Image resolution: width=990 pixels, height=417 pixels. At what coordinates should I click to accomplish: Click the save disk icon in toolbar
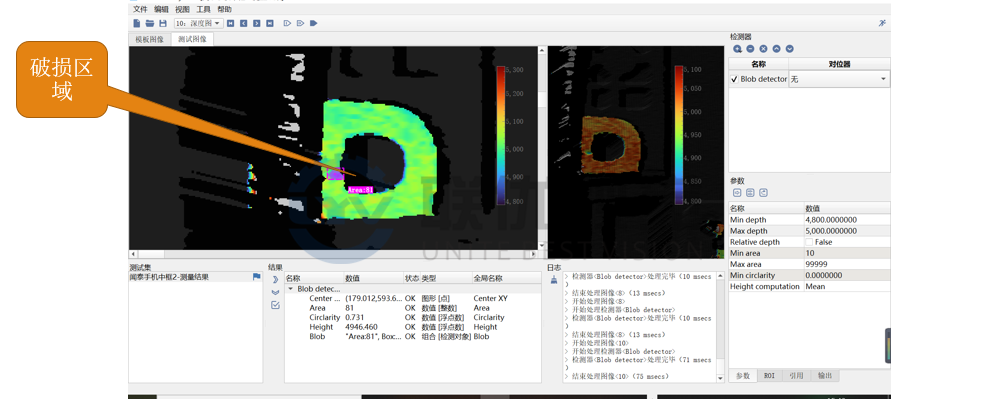coord(161,23)
